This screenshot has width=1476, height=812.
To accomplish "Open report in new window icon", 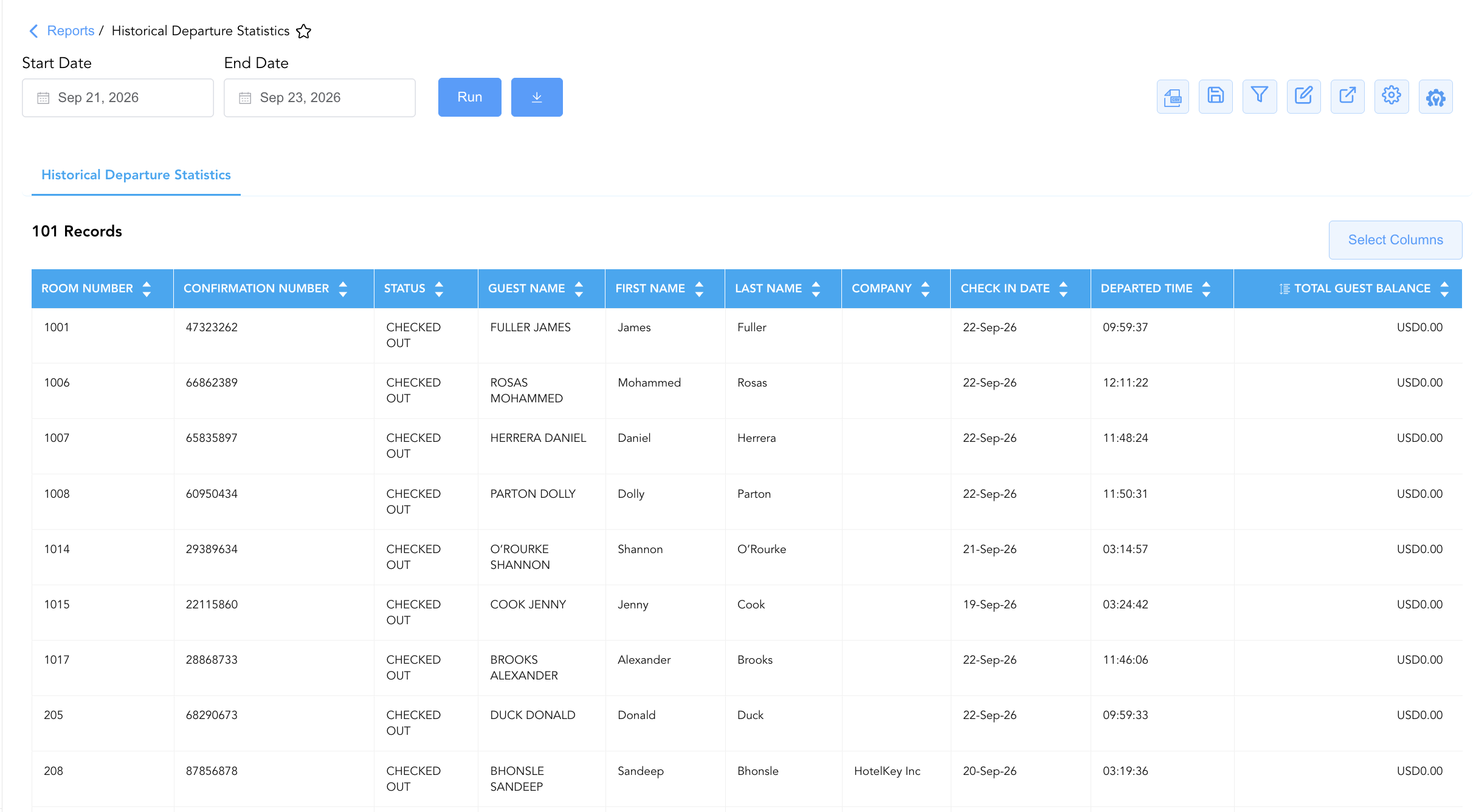I will point(1348,97).
